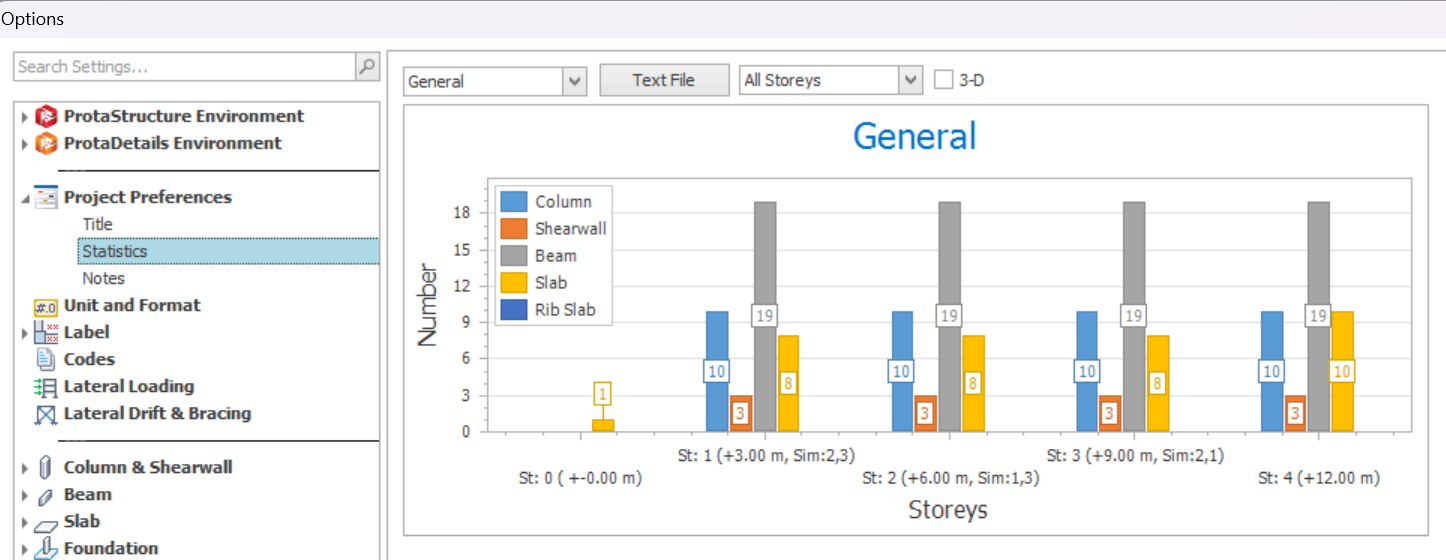Open the General chart type dropdown
The height and width of the screenshot is (560, 1446).
[x=574, y=81]
